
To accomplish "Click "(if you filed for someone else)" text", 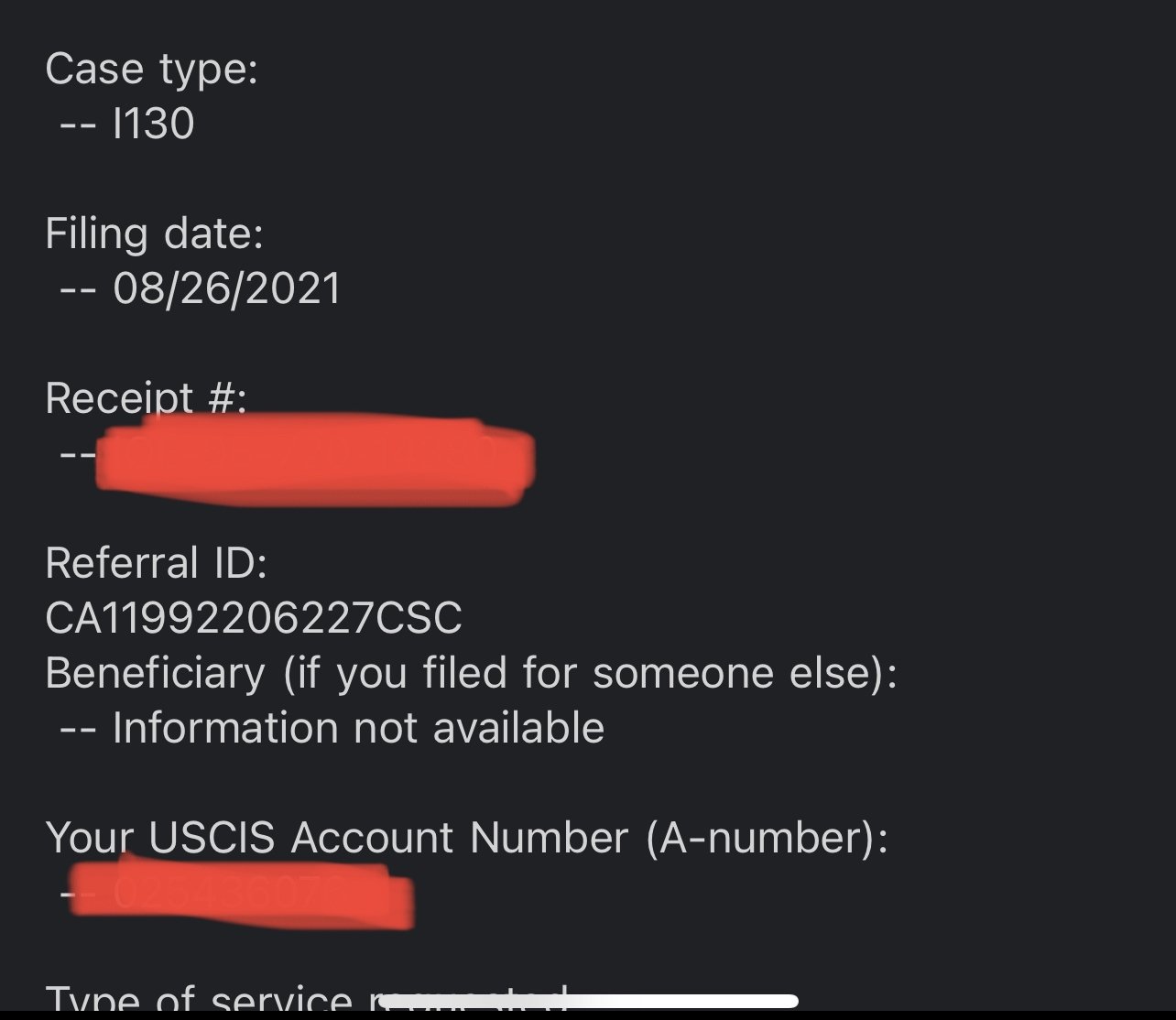I will pyautogui.click(x=590, y=673).
